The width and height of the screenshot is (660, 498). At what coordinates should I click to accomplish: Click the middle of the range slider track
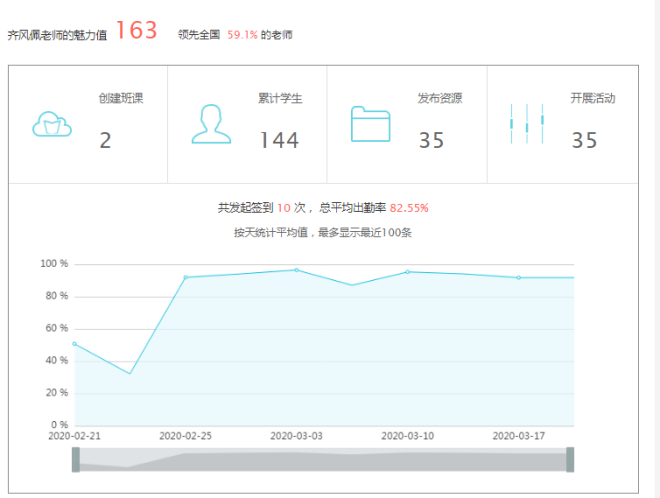(323, 460)
